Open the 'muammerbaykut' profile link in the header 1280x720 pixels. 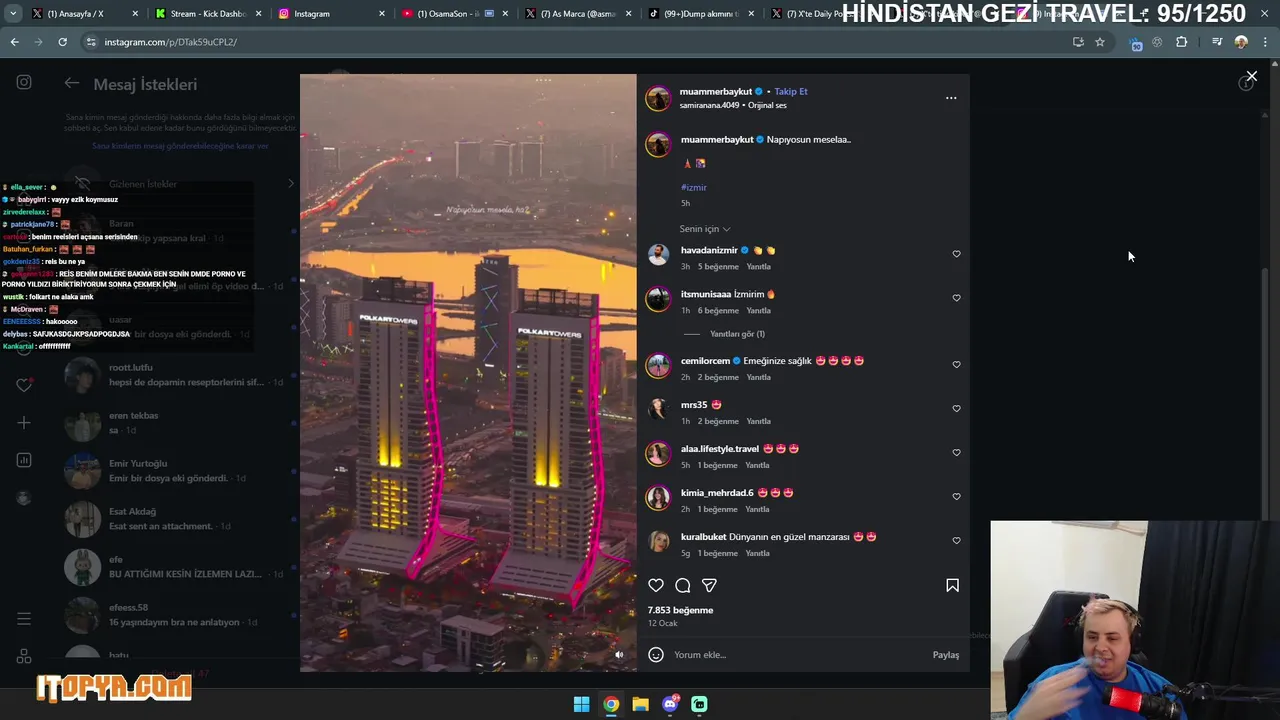click(716, 91)
